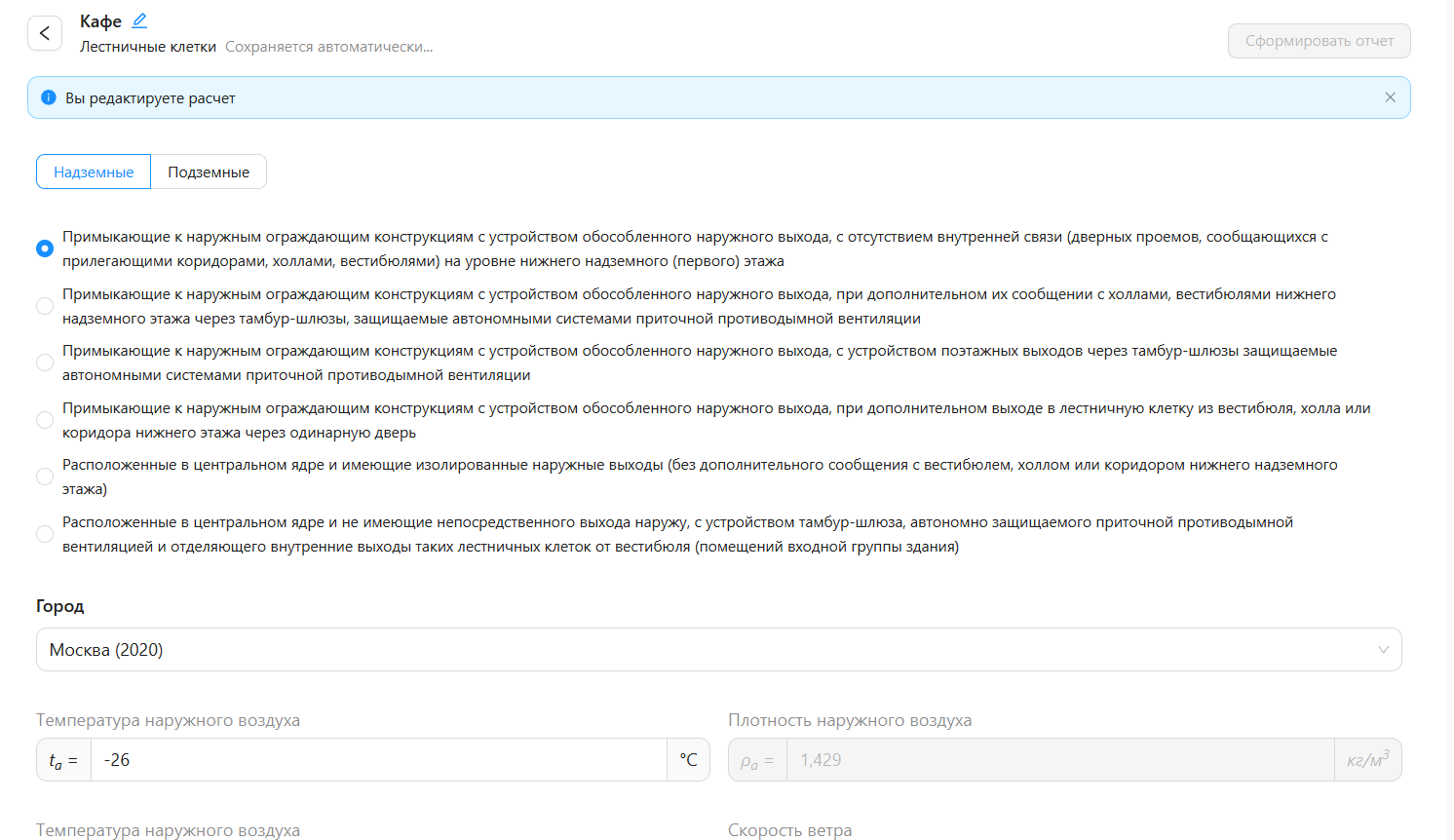Click the Сформировать отчет button

click(x=1319, y=41)
